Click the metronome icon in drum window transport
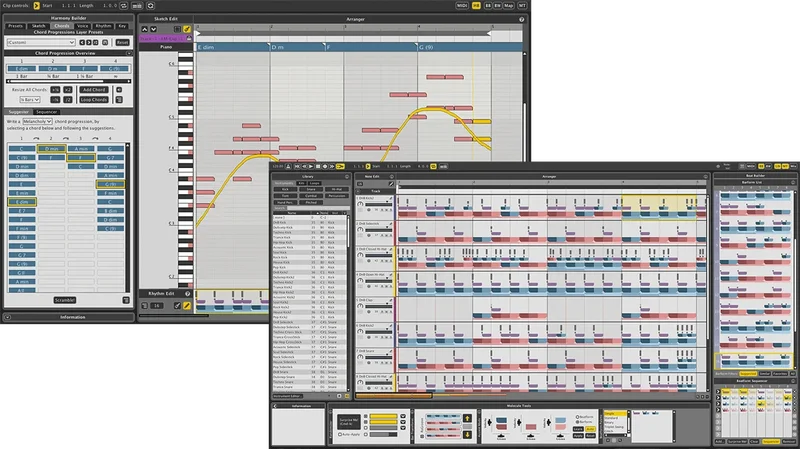Image resolution: width=800 pixels, height=449 pixels. (288, 166)
